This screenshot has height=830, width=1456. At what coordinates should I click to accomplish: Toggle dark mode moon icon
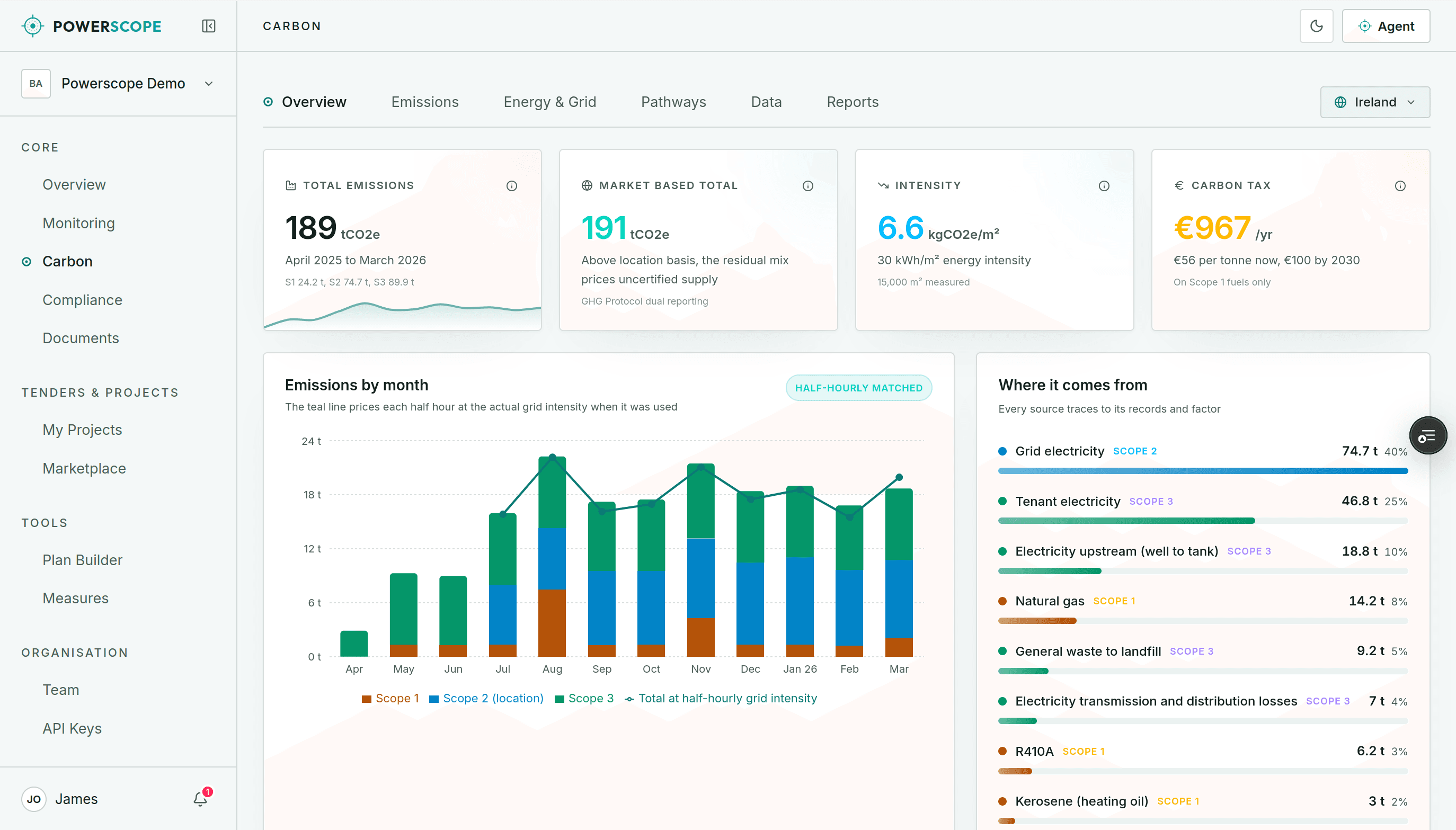[x=1316, y=26]
